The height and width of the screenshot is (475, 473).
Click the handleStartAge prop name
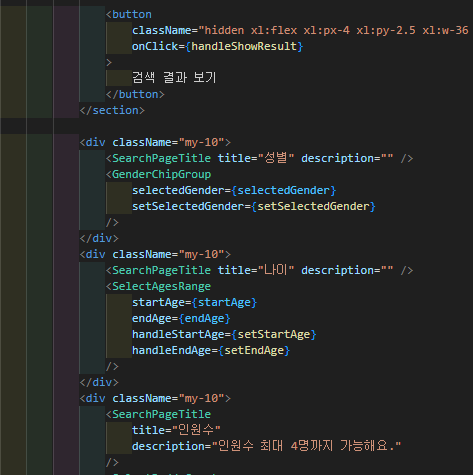point(178,334)
